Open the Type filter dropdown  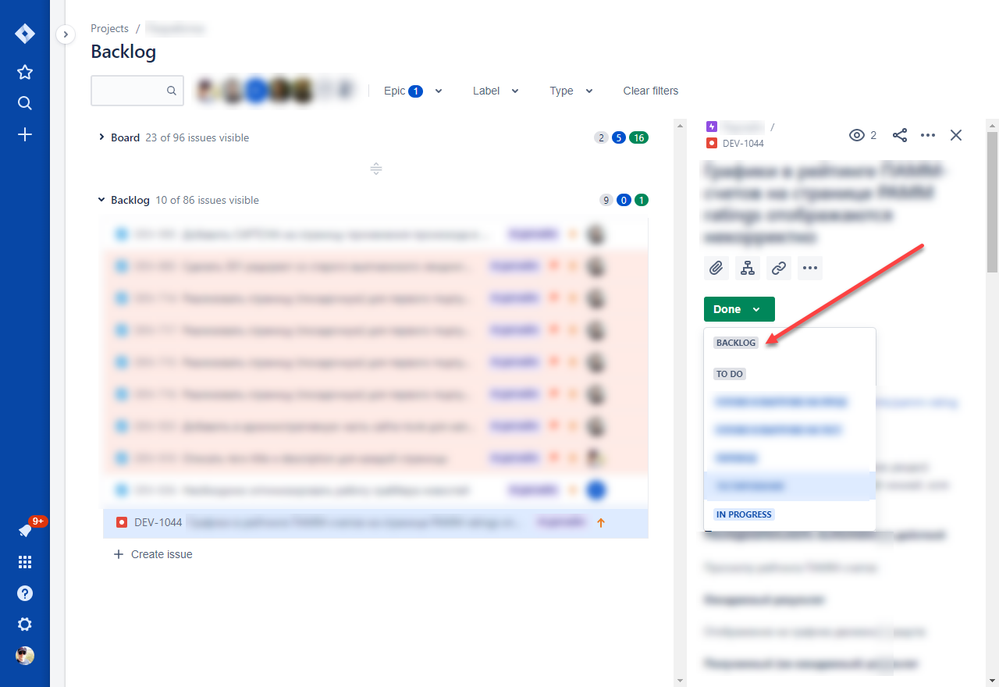coord(570,90)
